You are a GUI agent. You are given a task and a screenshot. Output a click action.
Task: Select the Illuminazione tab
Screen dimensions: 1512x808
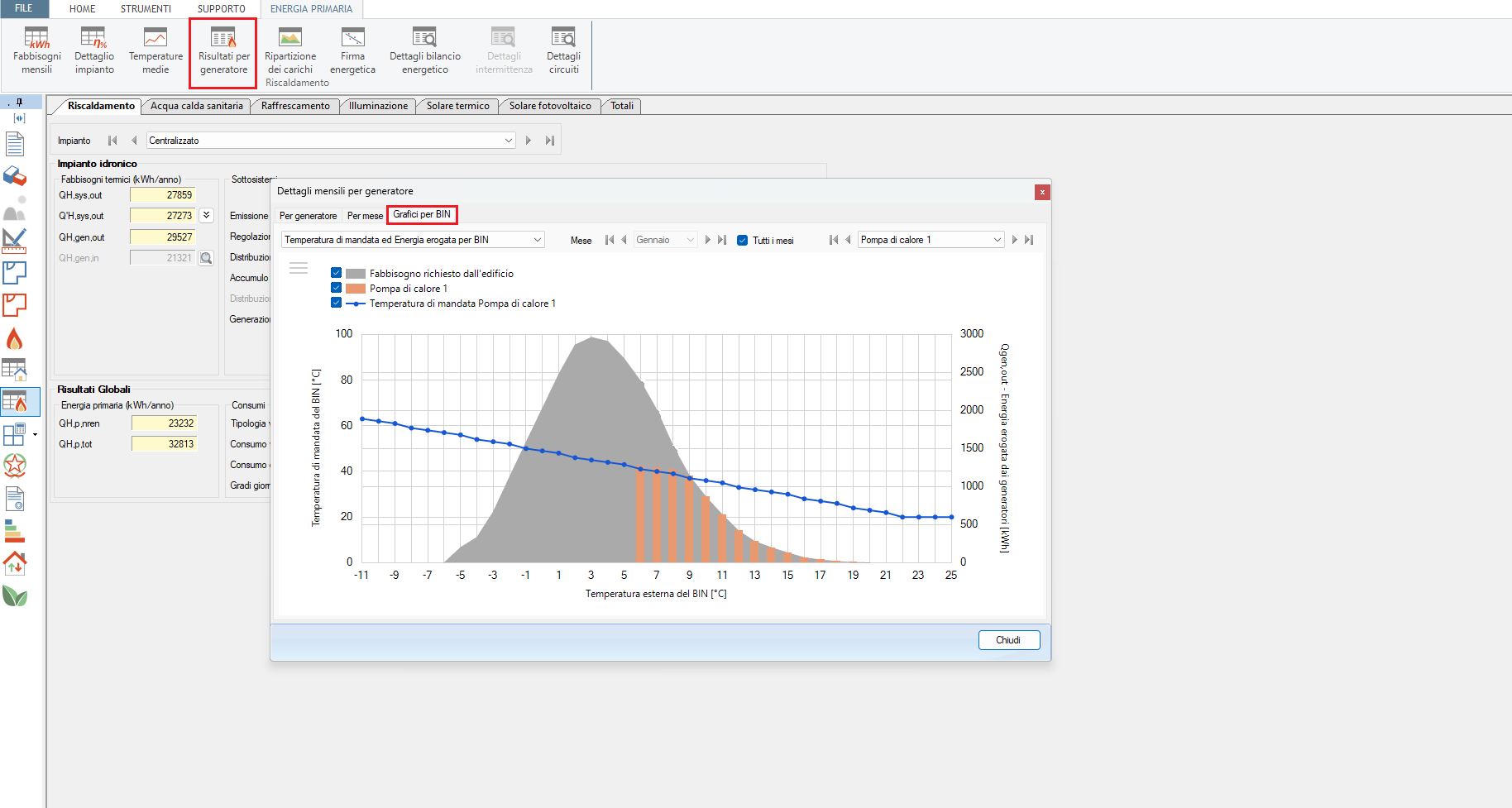pos(378,106)
